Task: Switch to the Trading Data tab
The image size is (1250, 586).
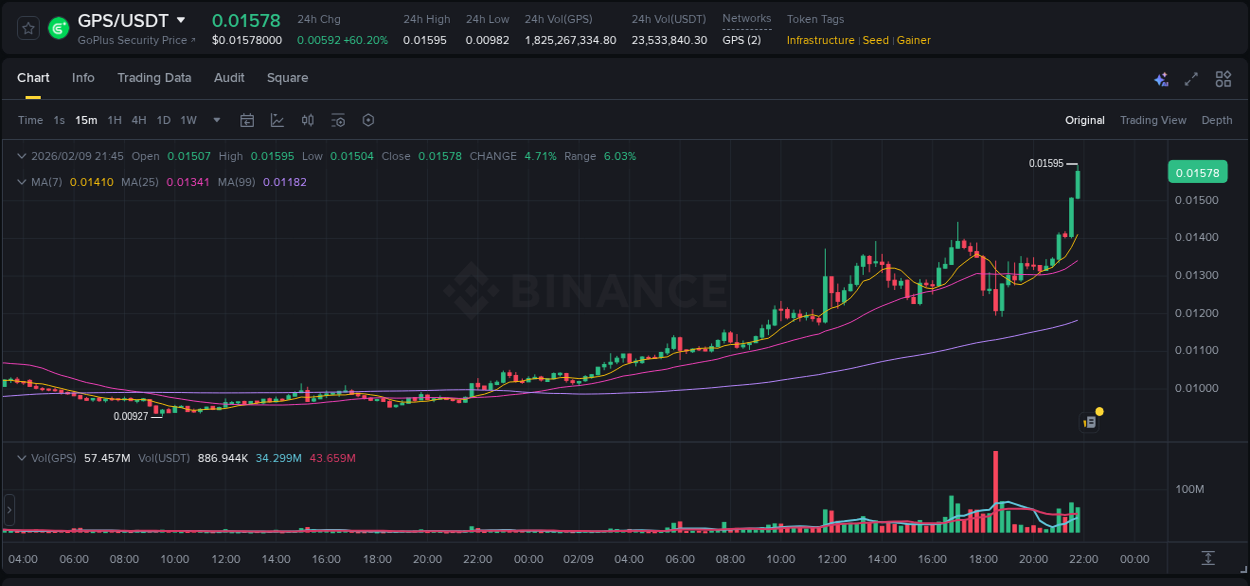Action: coord(154,78)
